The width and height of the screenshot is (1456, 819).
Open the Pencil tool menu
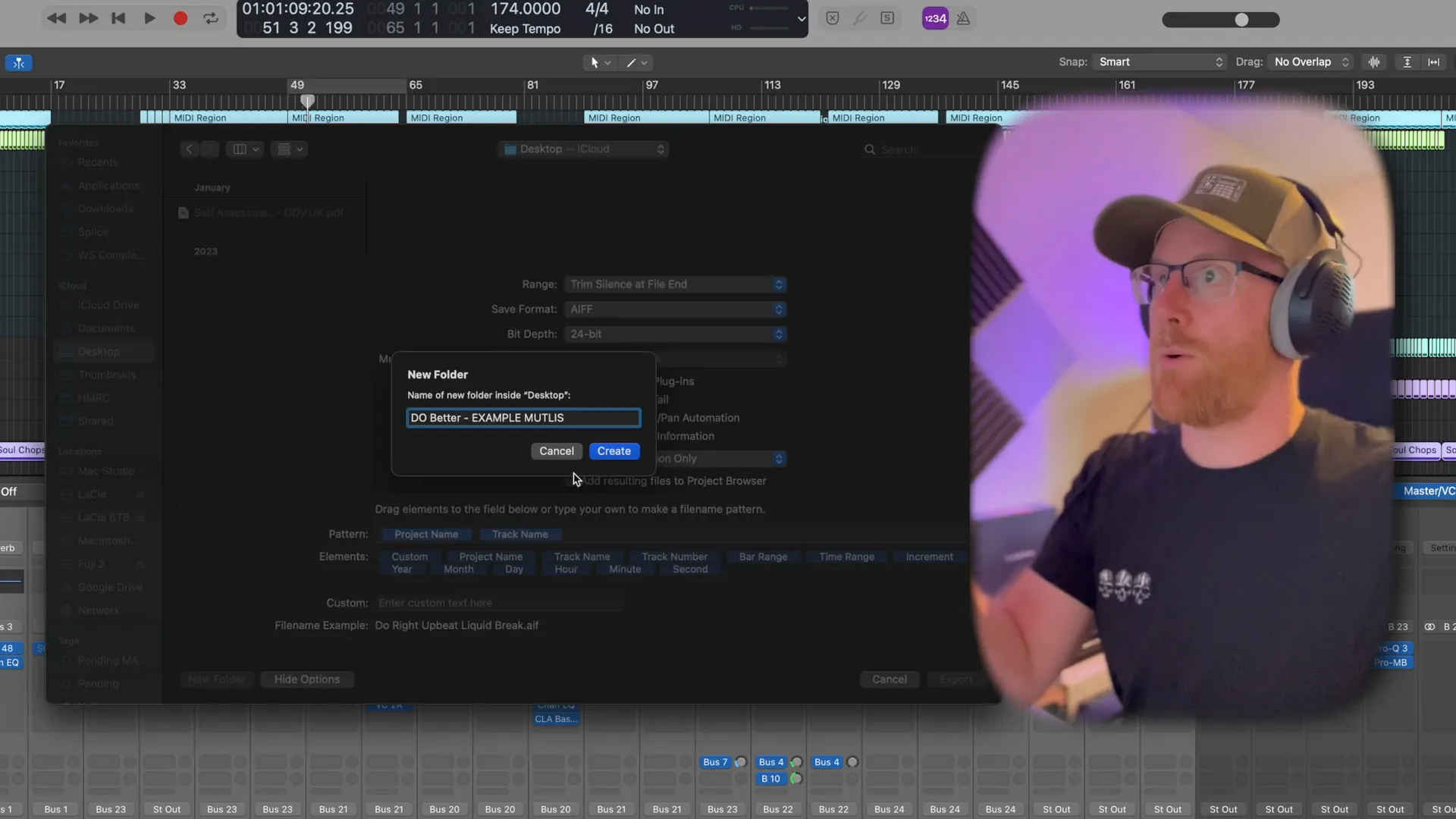coord(636,63)
